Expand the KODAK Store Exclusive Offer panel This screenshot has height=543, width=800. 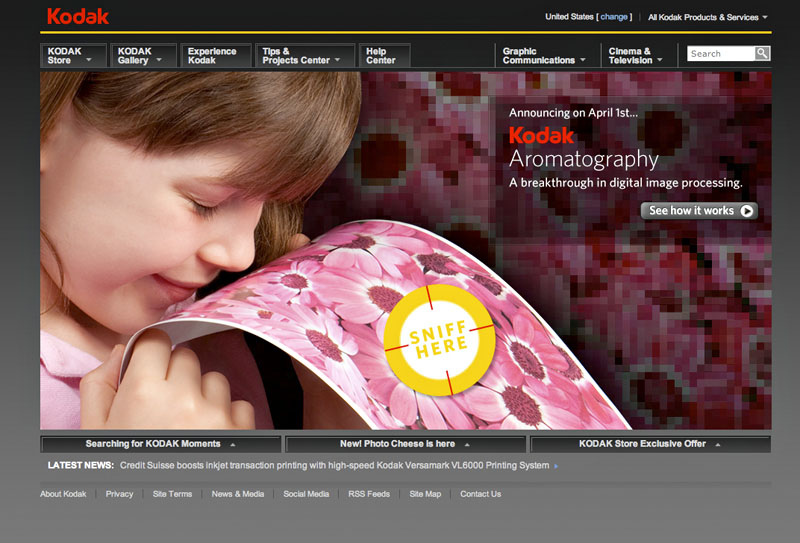pos(650,444)
